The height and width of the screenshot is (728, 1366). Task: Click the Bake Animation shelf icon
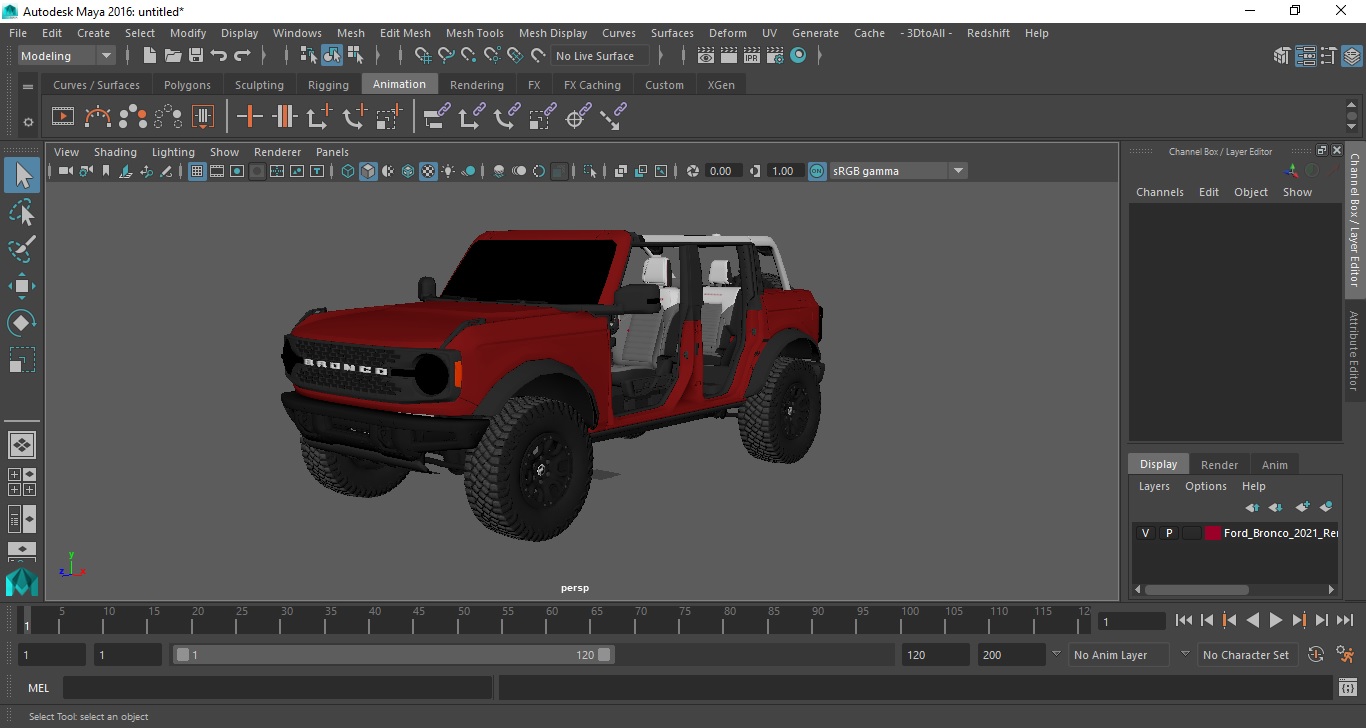(x=203, y=117)
